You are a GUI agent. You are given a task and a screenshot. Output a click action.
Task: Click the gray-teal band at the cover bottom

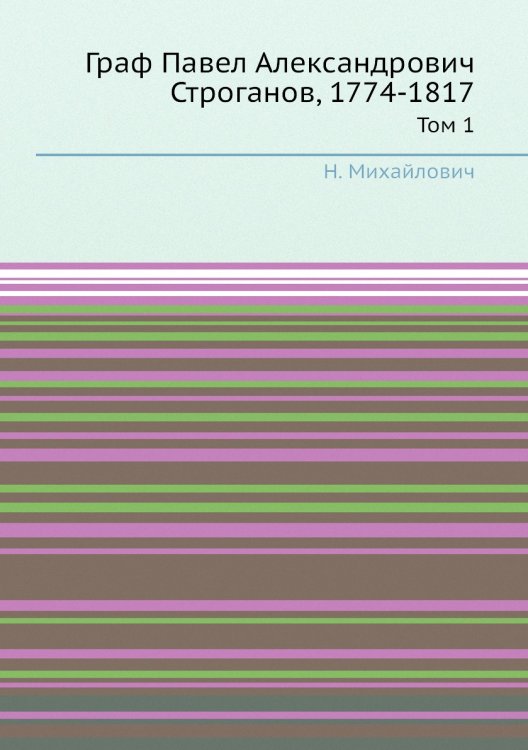[264, 703]
